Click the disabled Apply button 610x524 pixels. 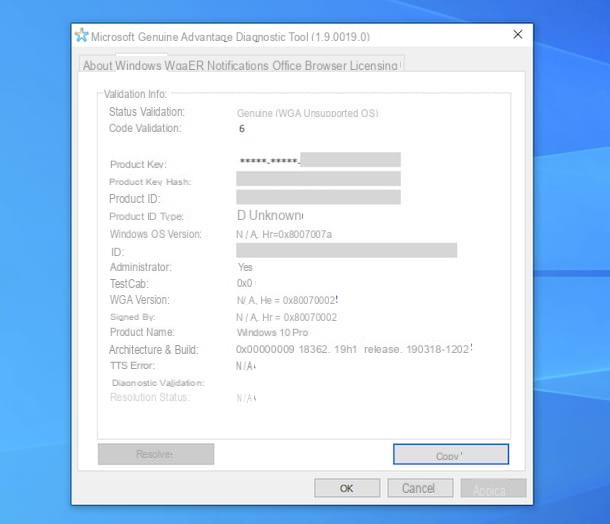tap(493, 488)
